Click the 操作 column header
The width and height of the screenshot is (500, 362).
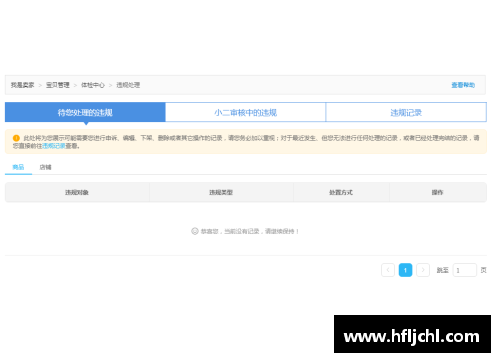pos(438,192)
